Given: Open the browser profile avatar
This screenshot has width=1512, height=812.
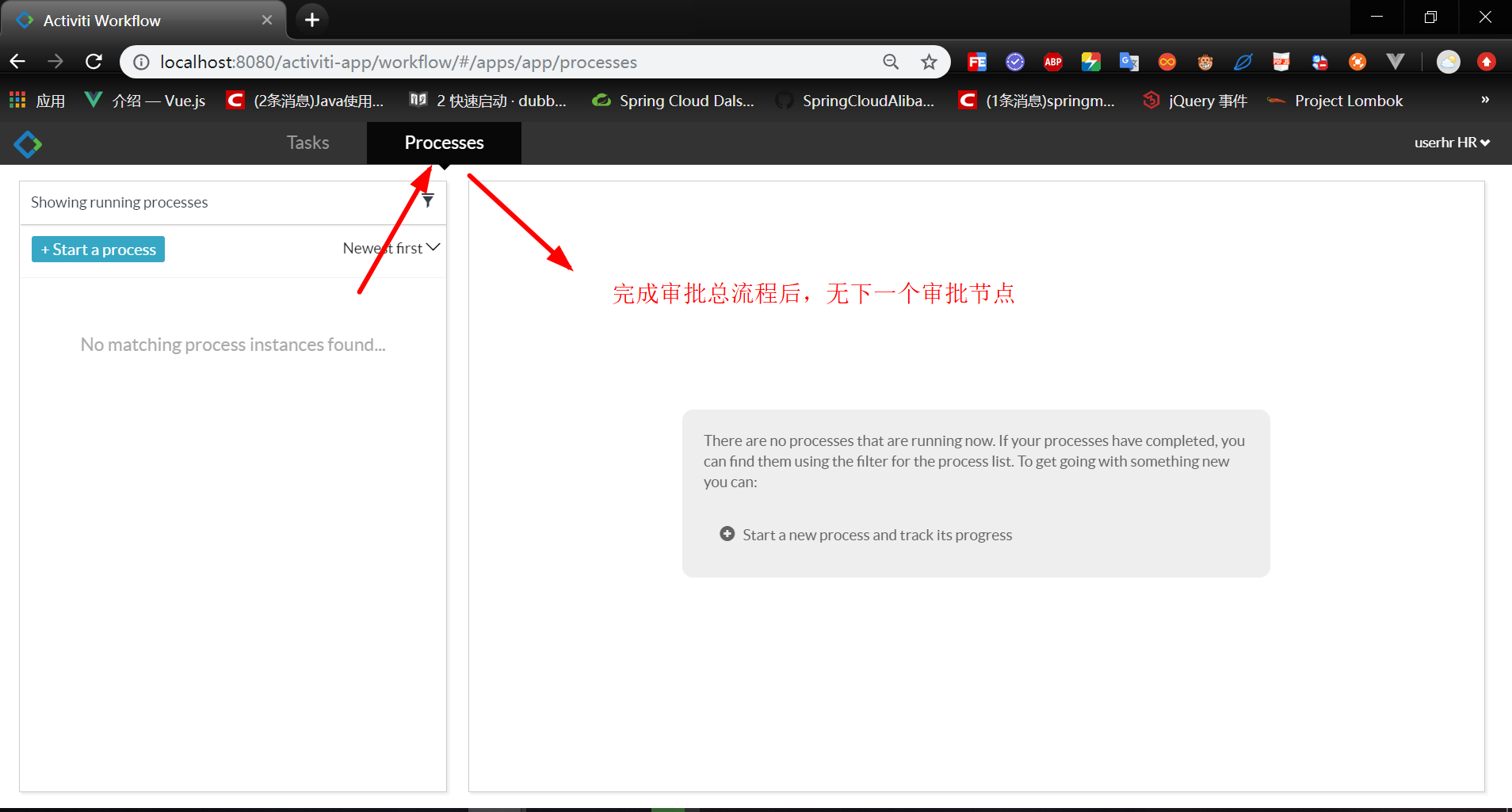Looking at the screenshot, I should point(1449,61).
